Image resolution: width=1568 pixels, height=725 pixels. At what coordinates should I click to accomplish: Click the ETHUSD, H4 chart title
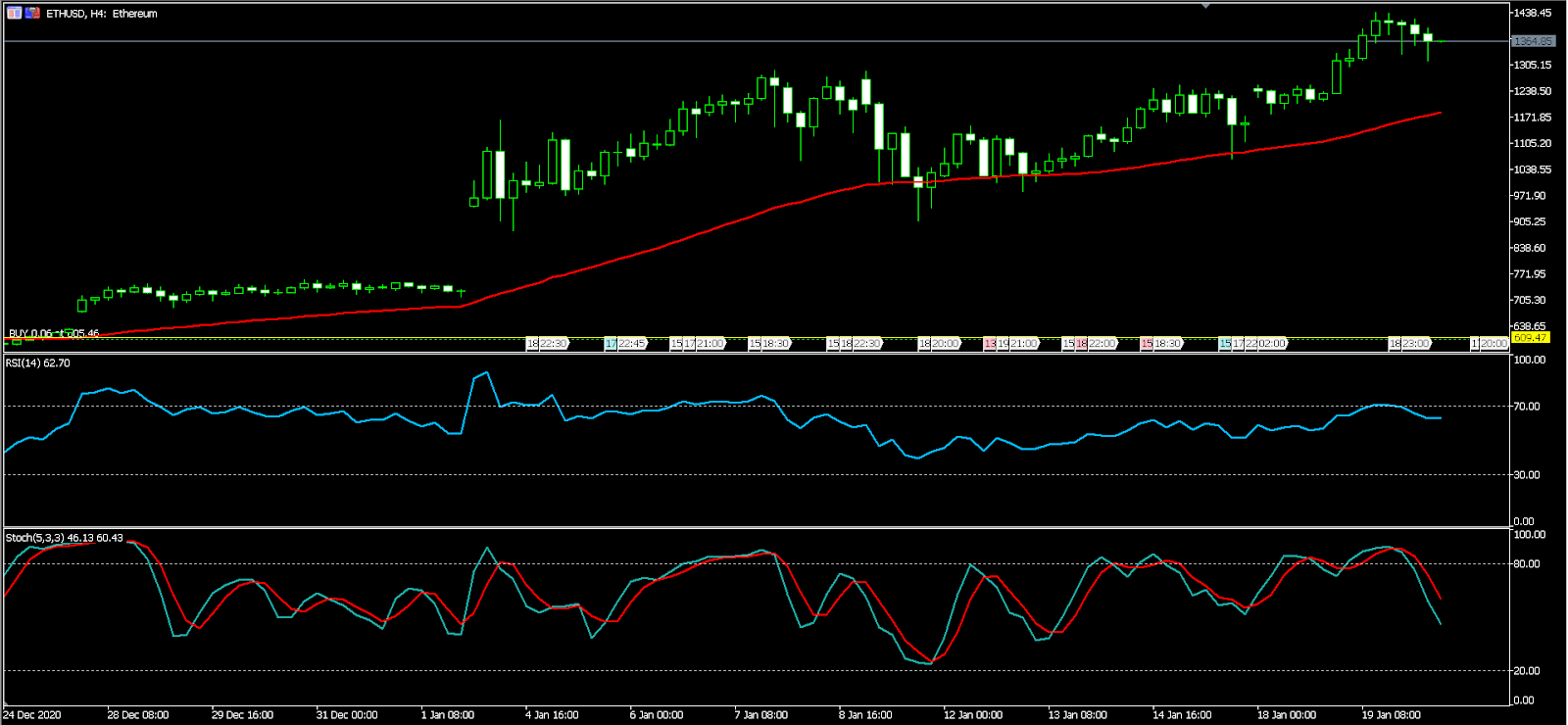(101, 14)
